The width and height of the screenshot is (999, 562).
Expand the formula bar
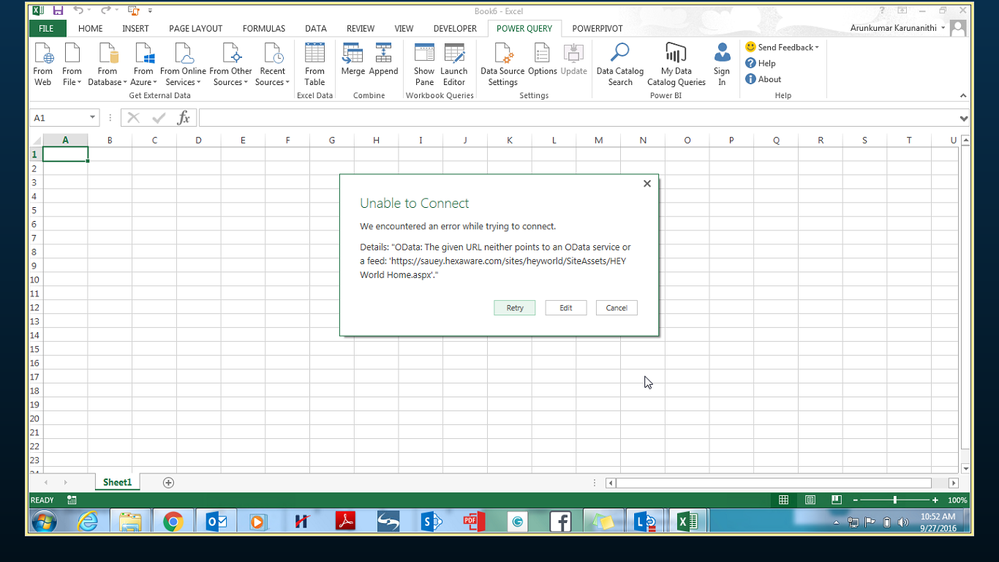click(x=963, y=118)
